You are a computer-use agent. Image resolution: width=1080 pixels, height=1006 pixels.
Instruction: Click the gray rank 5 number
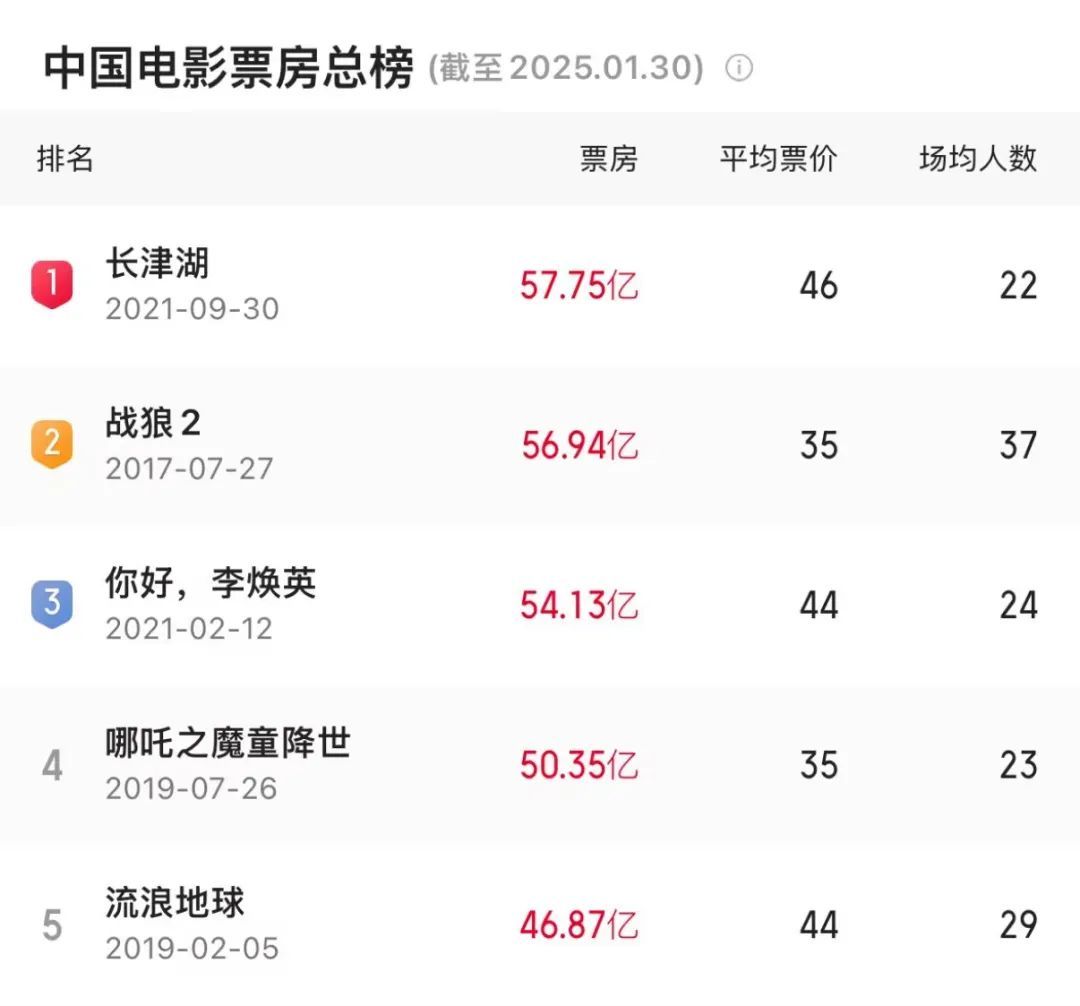tap(51, 925)
